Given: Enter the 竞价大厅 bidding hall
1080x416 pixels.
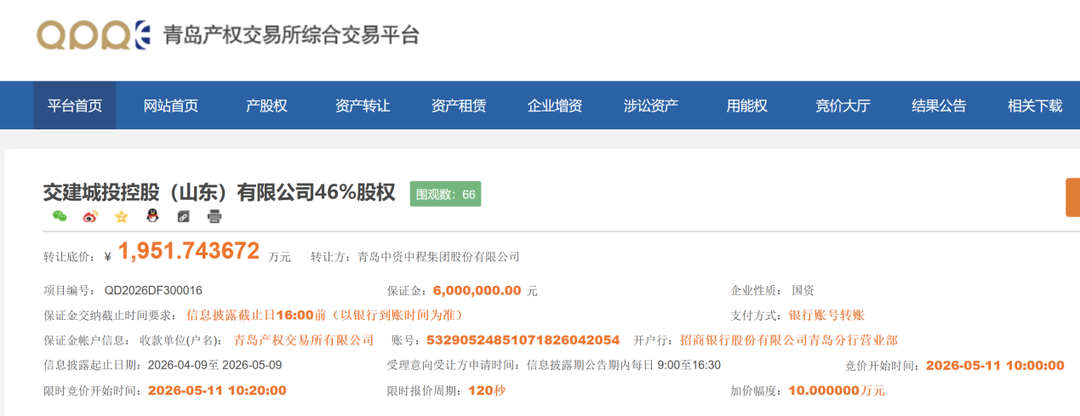Looking at the screenshot, I should [843, 106].
